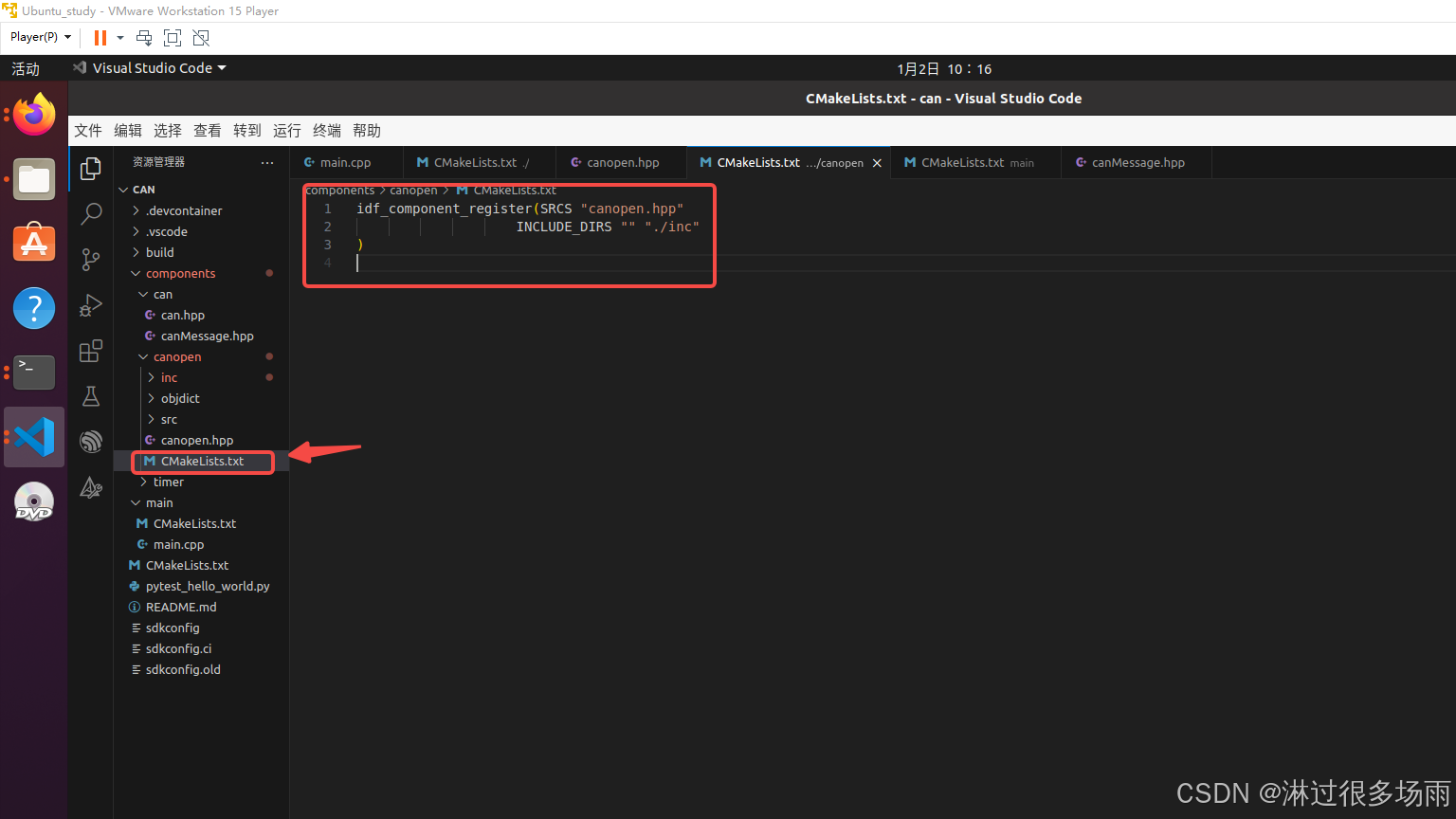
Task: Open the Run and Debug view
Action: pos(91,305)
